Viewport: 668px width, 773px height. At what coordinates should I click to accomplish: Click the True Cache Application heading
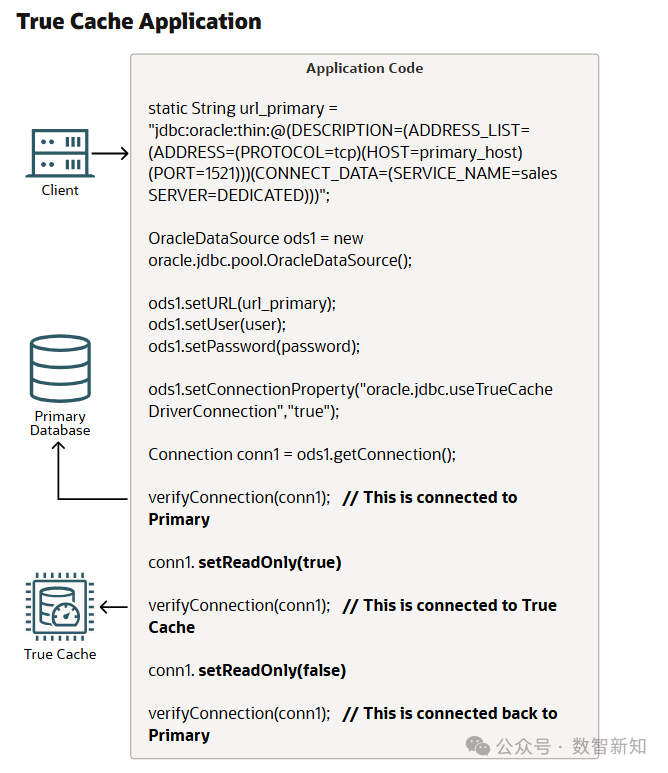[139, 21]
